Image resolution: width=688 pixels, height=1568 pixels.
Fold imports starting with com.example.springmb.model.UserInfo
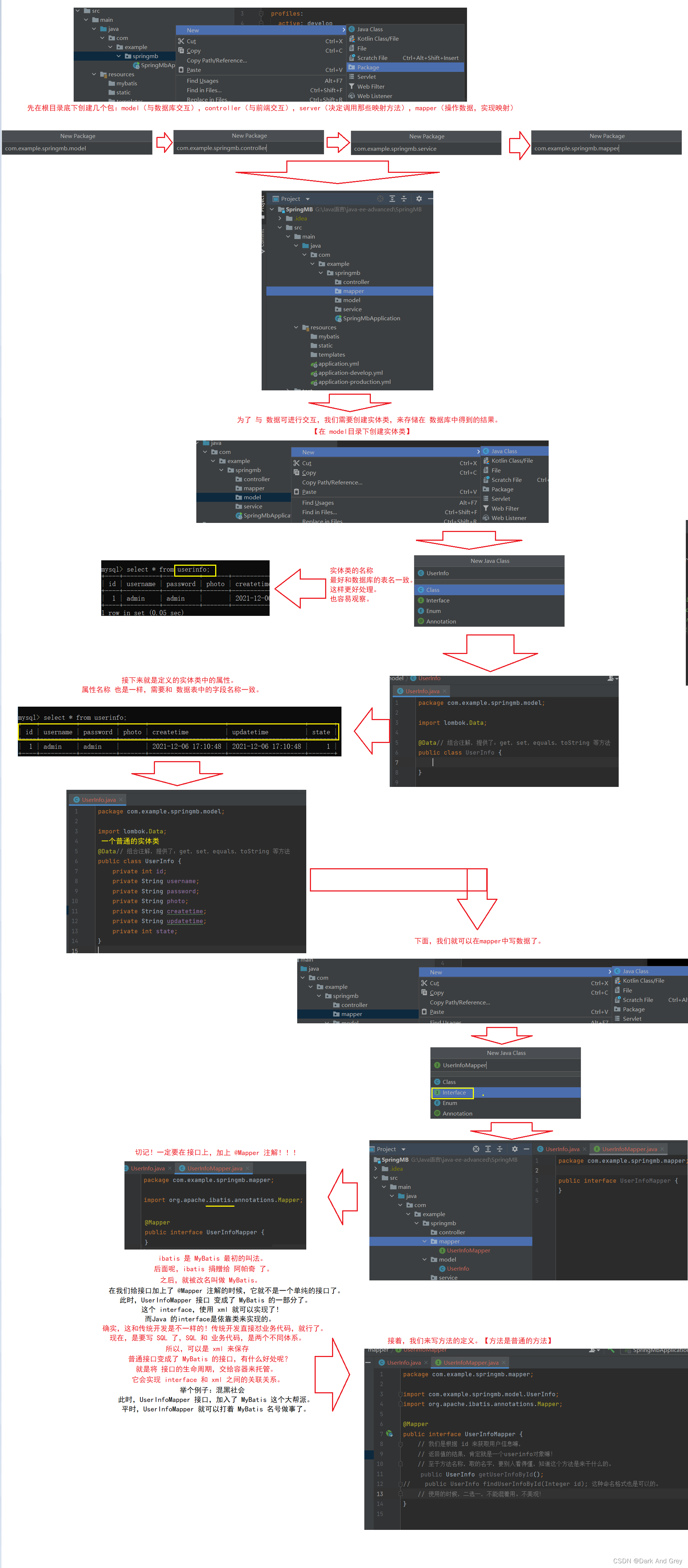(x=400, y=1394)
